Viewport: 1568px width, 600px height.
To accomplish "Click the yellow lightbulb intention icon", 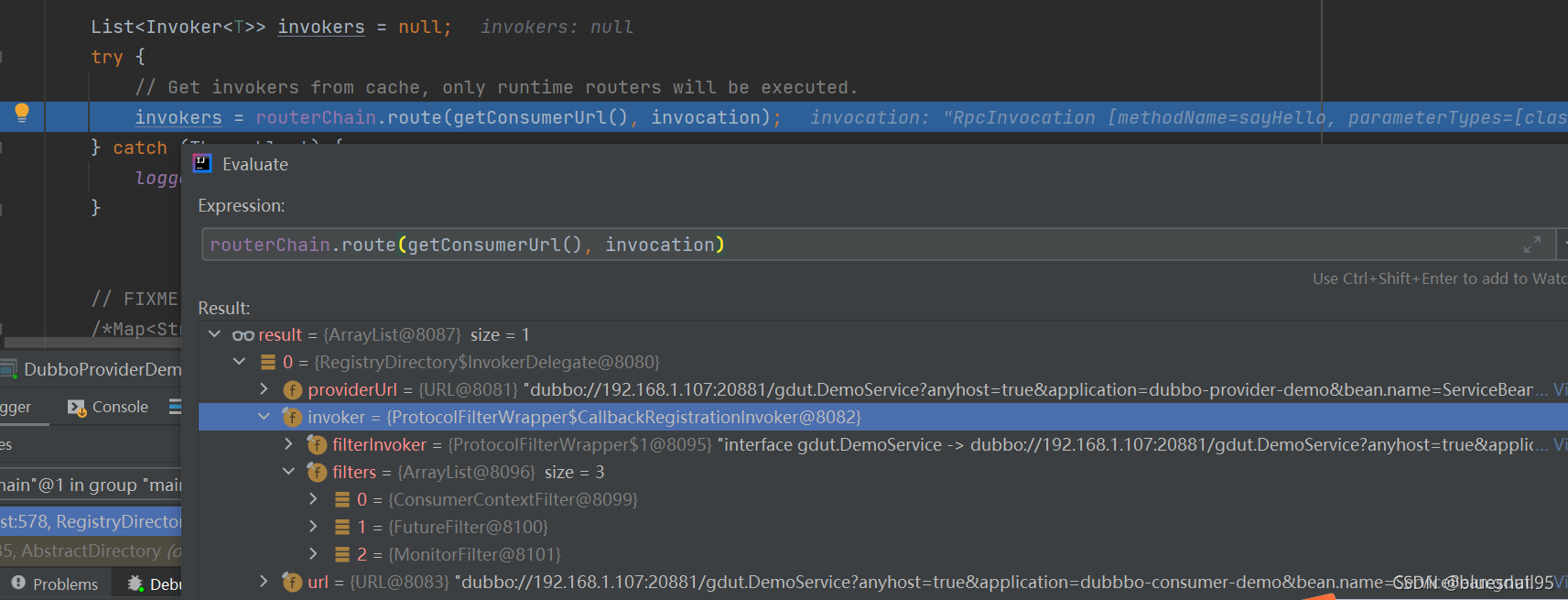I will click(x=22, y=113).
